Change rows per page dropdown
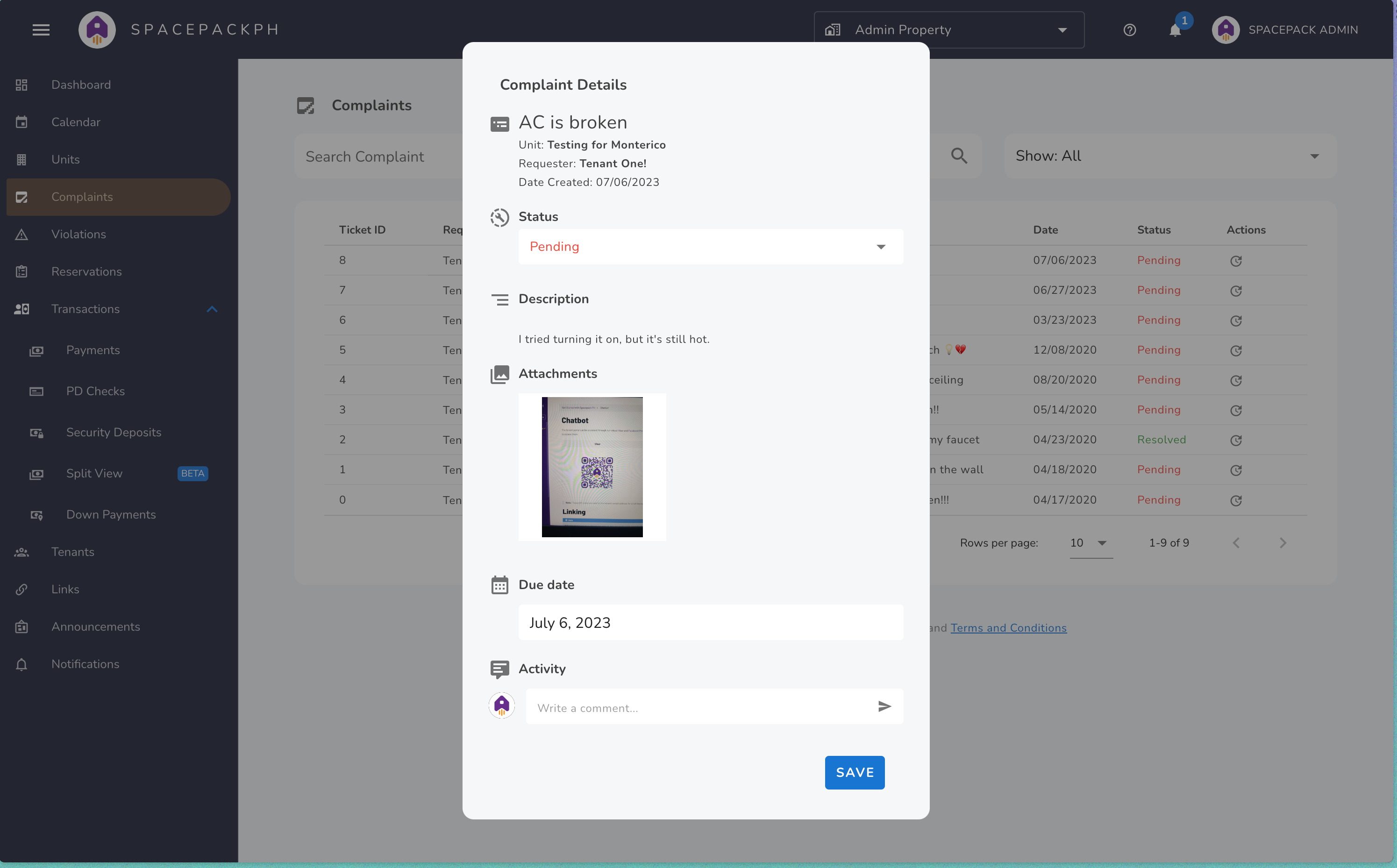This screenshot has width=1397, height=868. click(x=1090, y=543)
